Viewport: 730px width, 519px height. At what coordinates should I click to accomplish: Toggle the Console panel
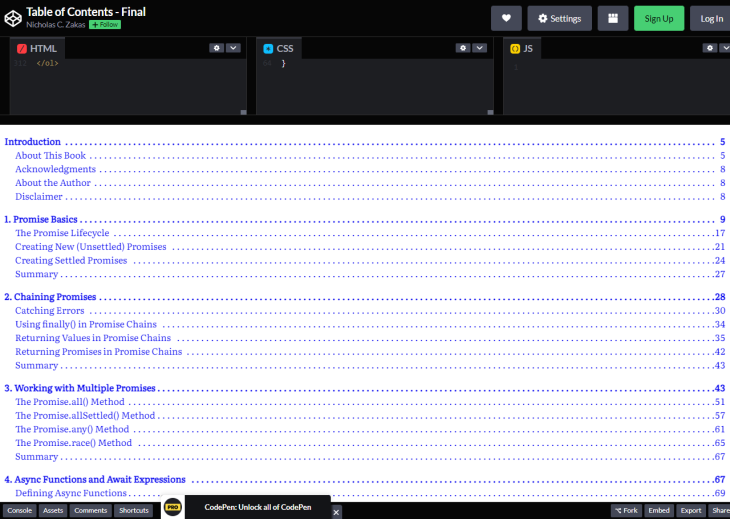pos(20,511)
